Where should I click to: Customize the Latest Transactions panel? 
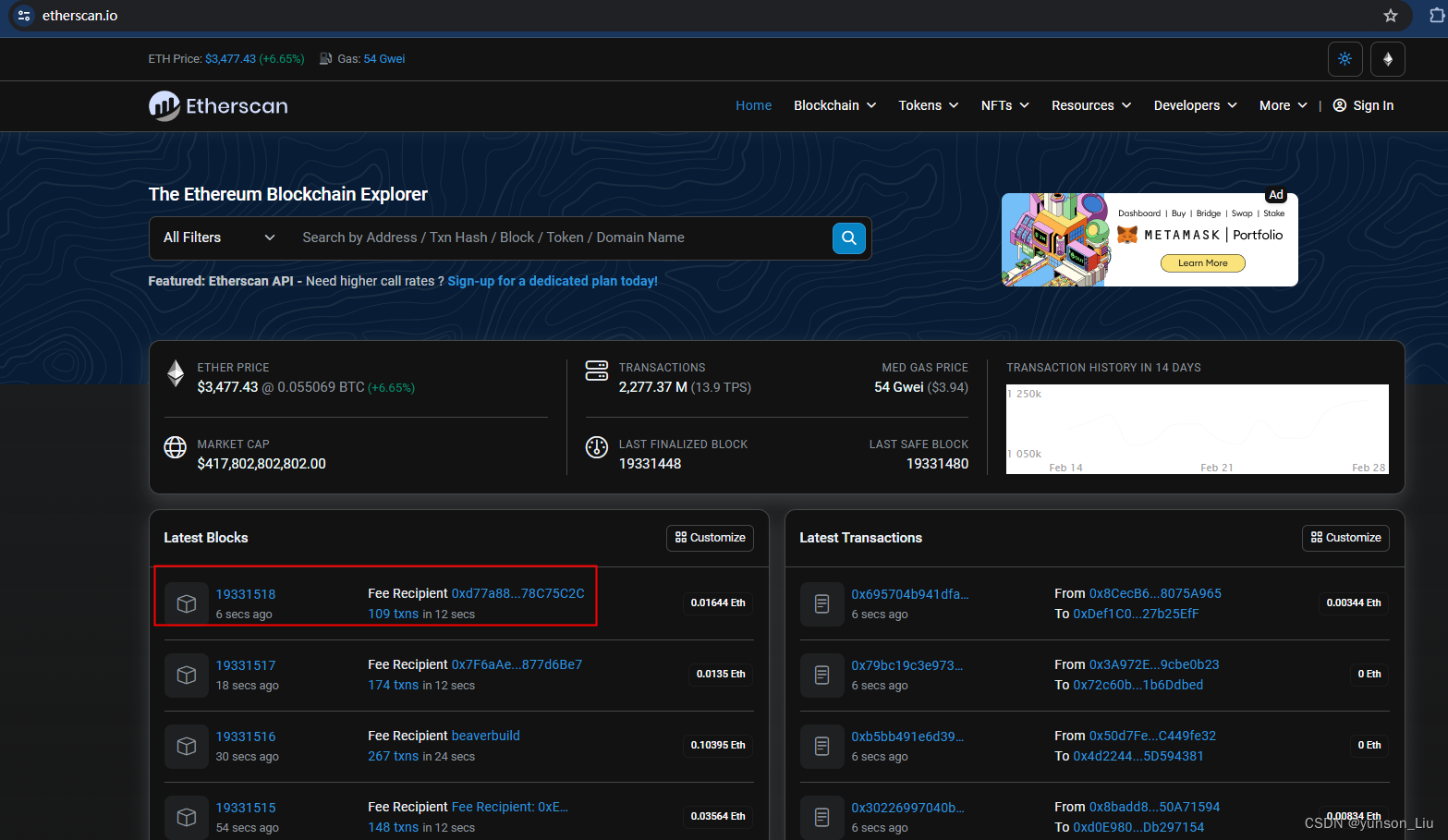tap(1345, 538)
